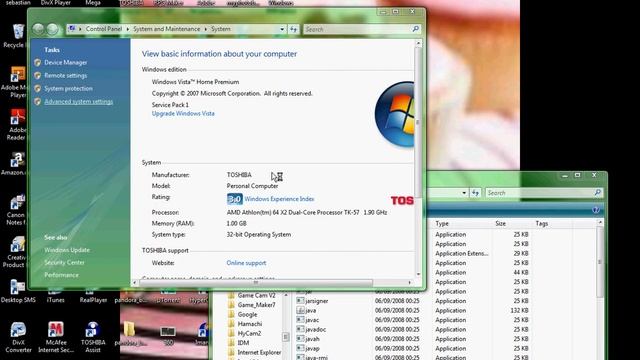Click Upgrade Windows Vista link

183,113
